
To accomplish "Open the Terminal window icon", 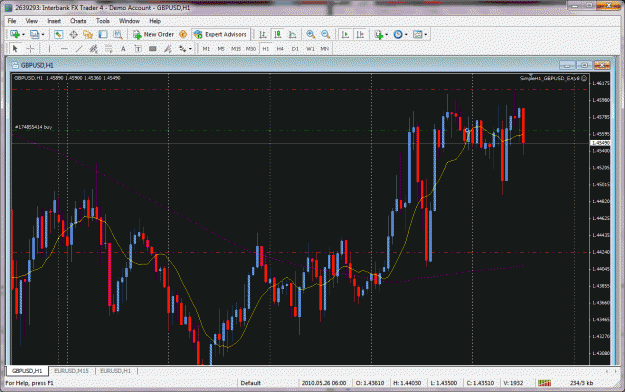I will point(103,35).
